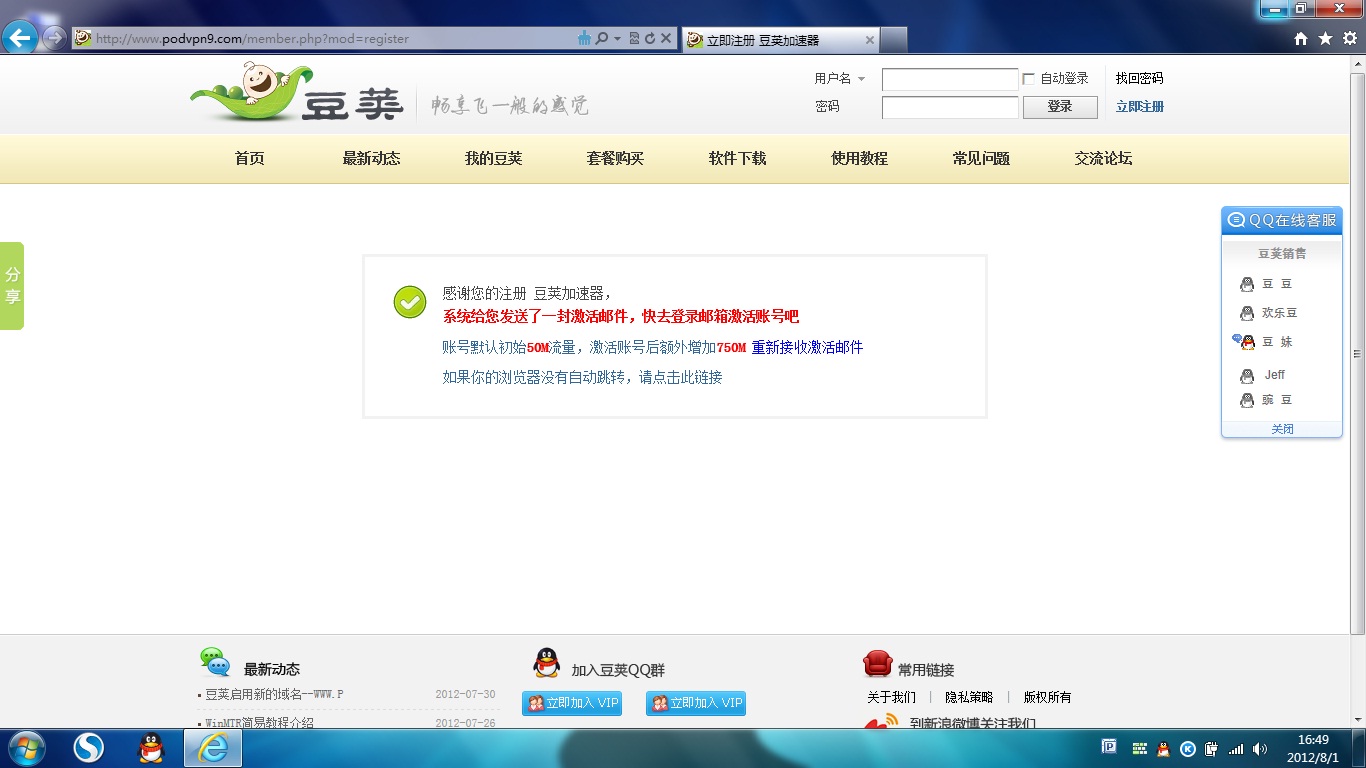This screenshot has height=768, width=1366.
Task: Open a new tab with the blank tab button
Action: 894,40
